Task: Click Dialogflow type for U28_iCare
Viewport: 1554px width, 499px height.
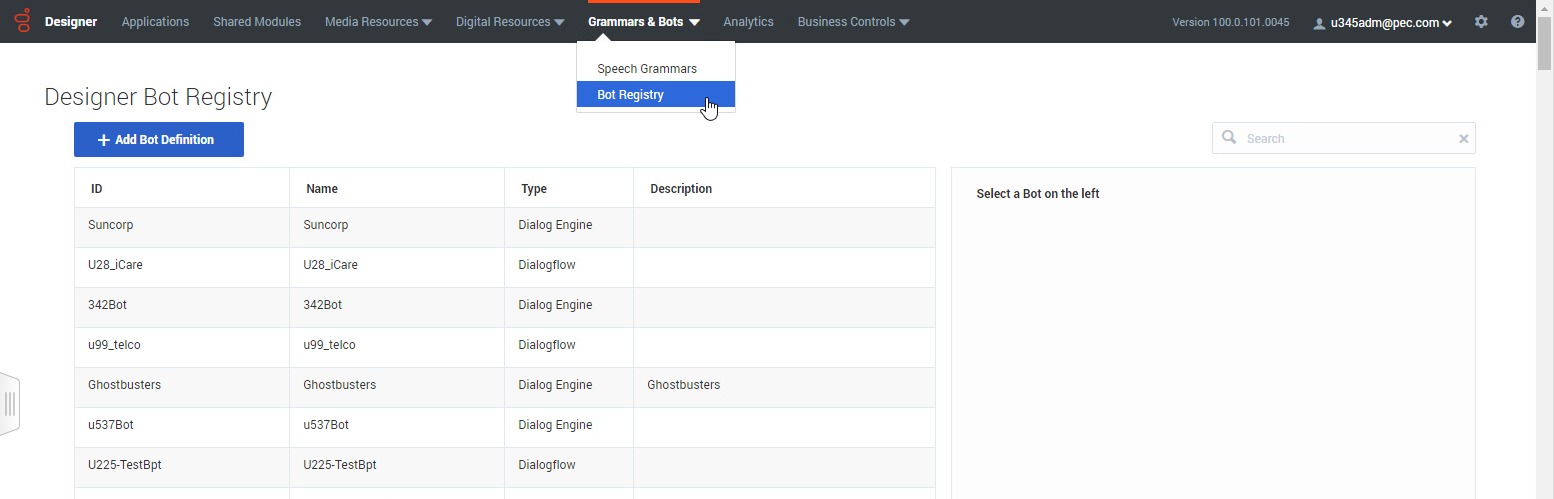Action: click(547, 265)
